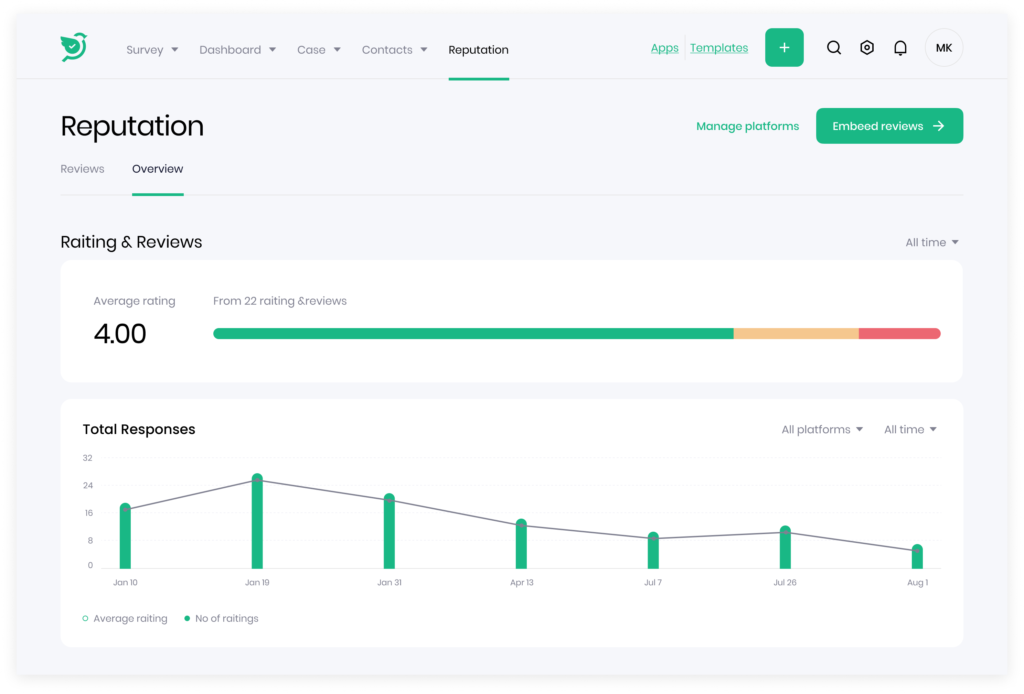Switch to the Reviews tab
The width and height of the screenshot is (1024, 694).
82,169
